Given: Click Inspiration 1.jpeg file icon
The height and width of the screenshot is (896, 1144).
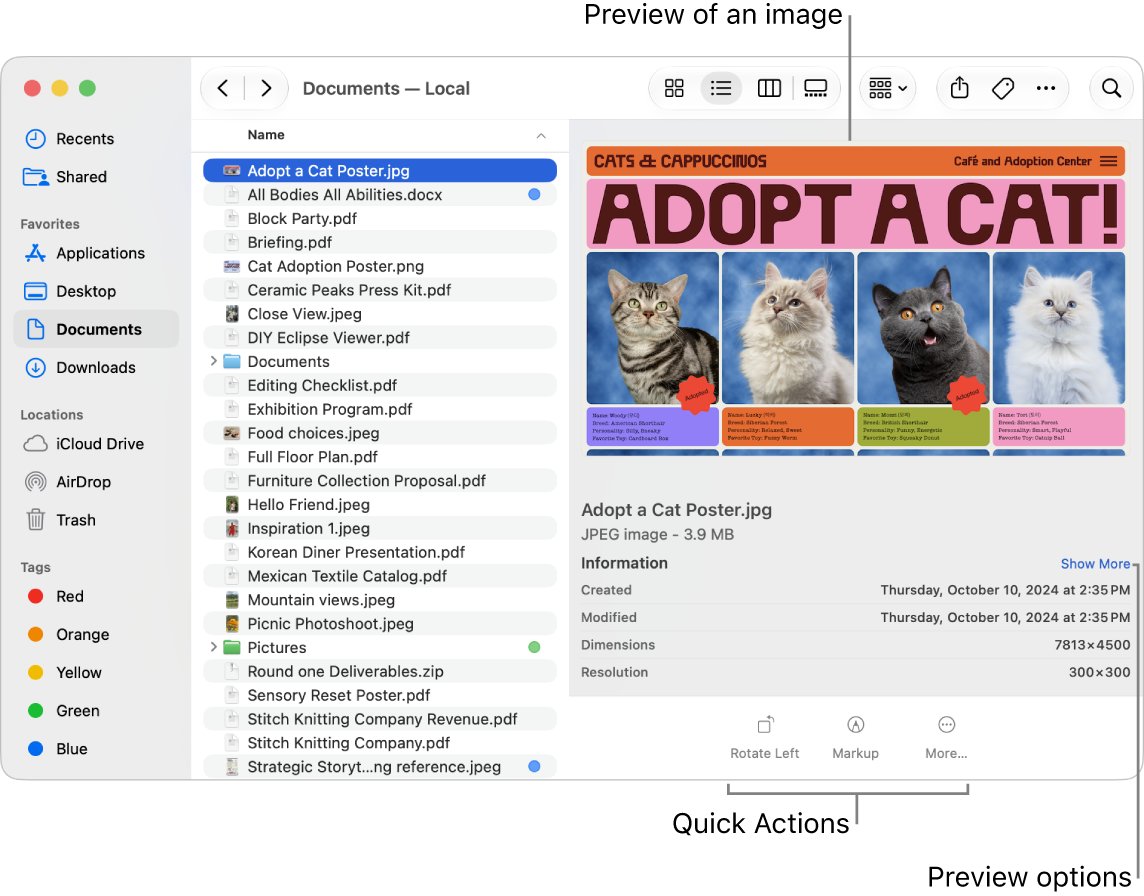Looking at the screenshot, I should click(x=231, y=528).
